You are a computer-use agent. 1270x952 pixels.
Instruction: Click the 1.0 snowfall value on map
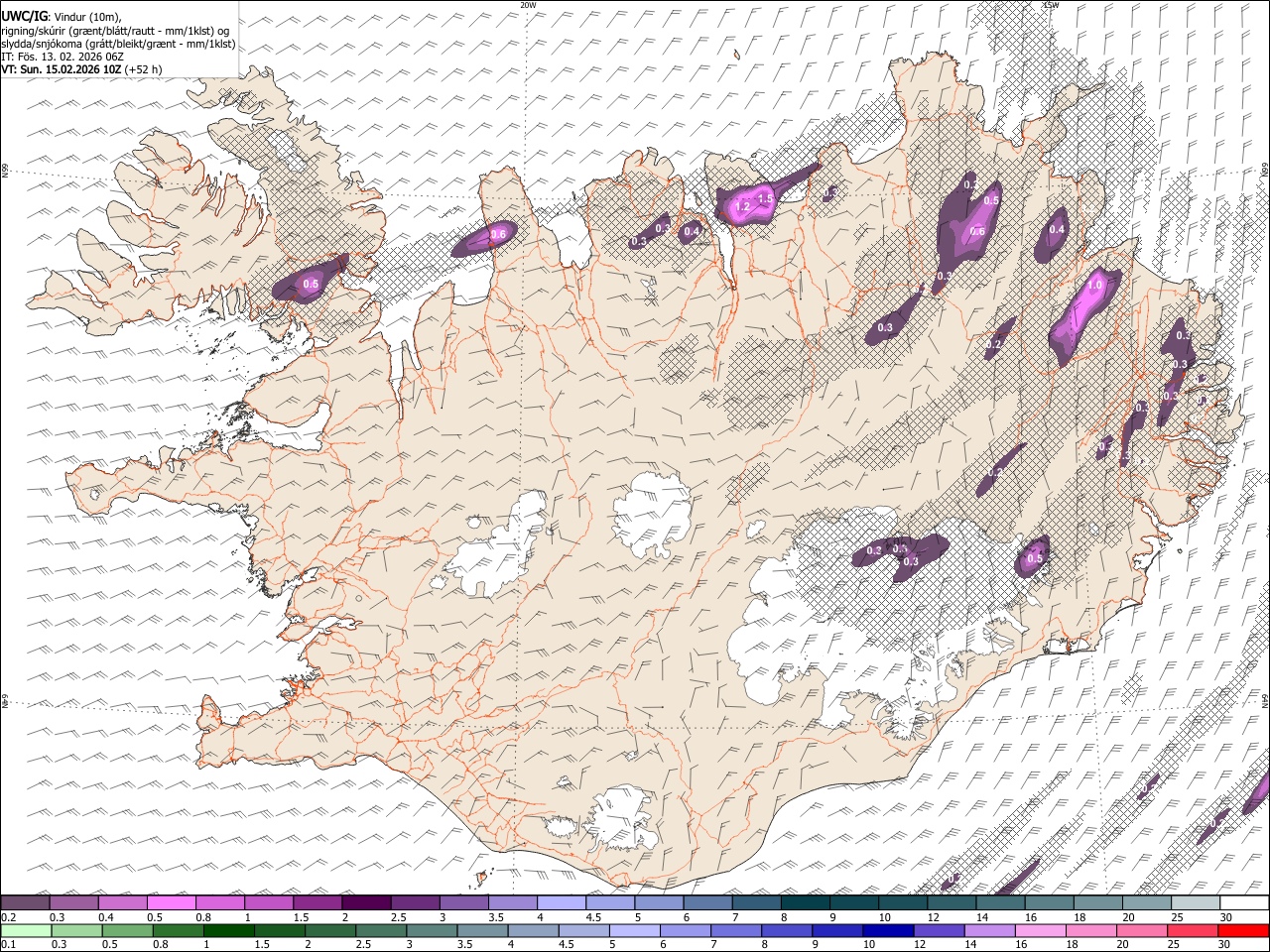(1094, 285)
